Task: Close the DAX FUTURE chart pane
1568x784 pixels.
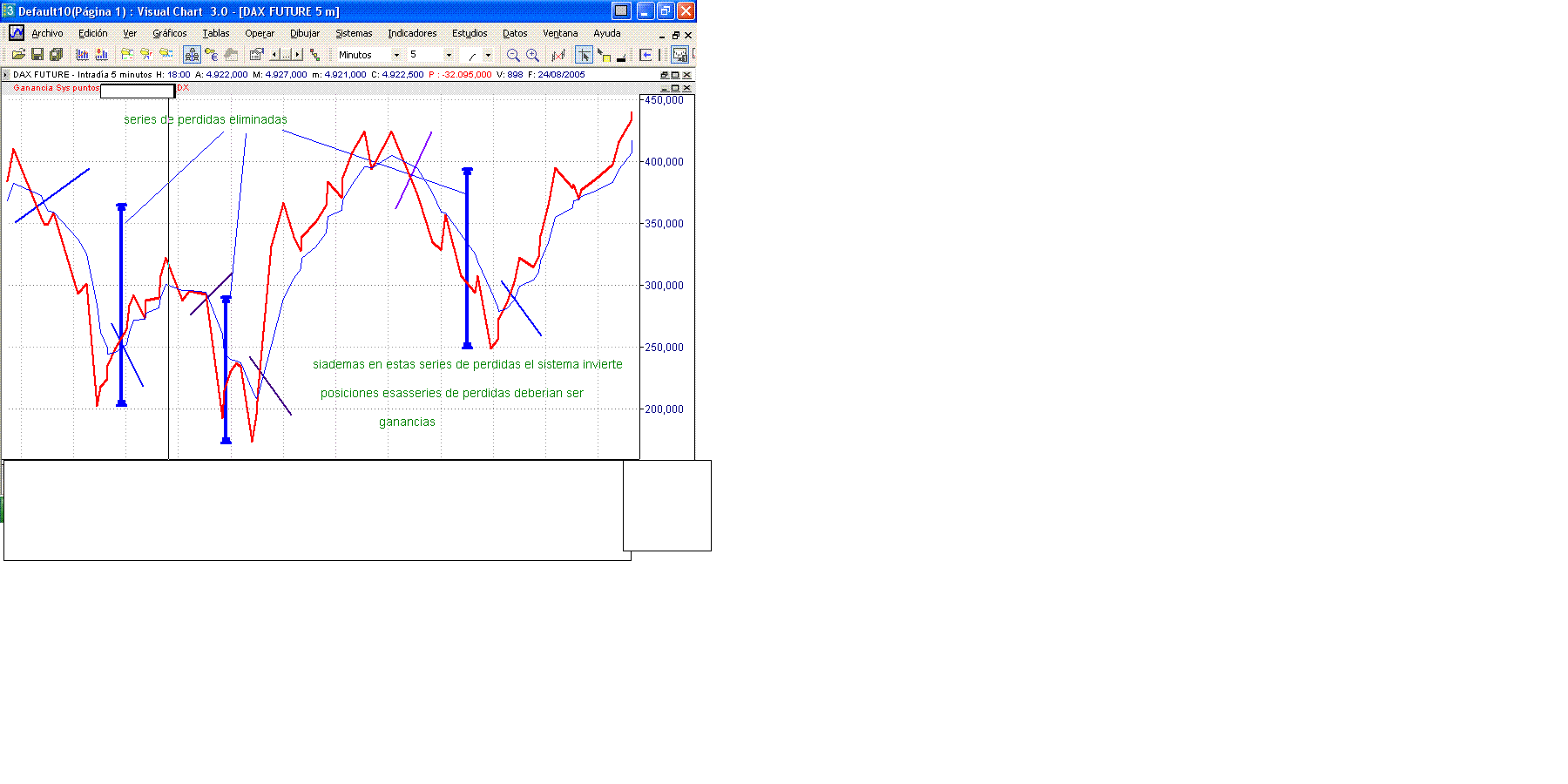Action: tap(686, 75)
